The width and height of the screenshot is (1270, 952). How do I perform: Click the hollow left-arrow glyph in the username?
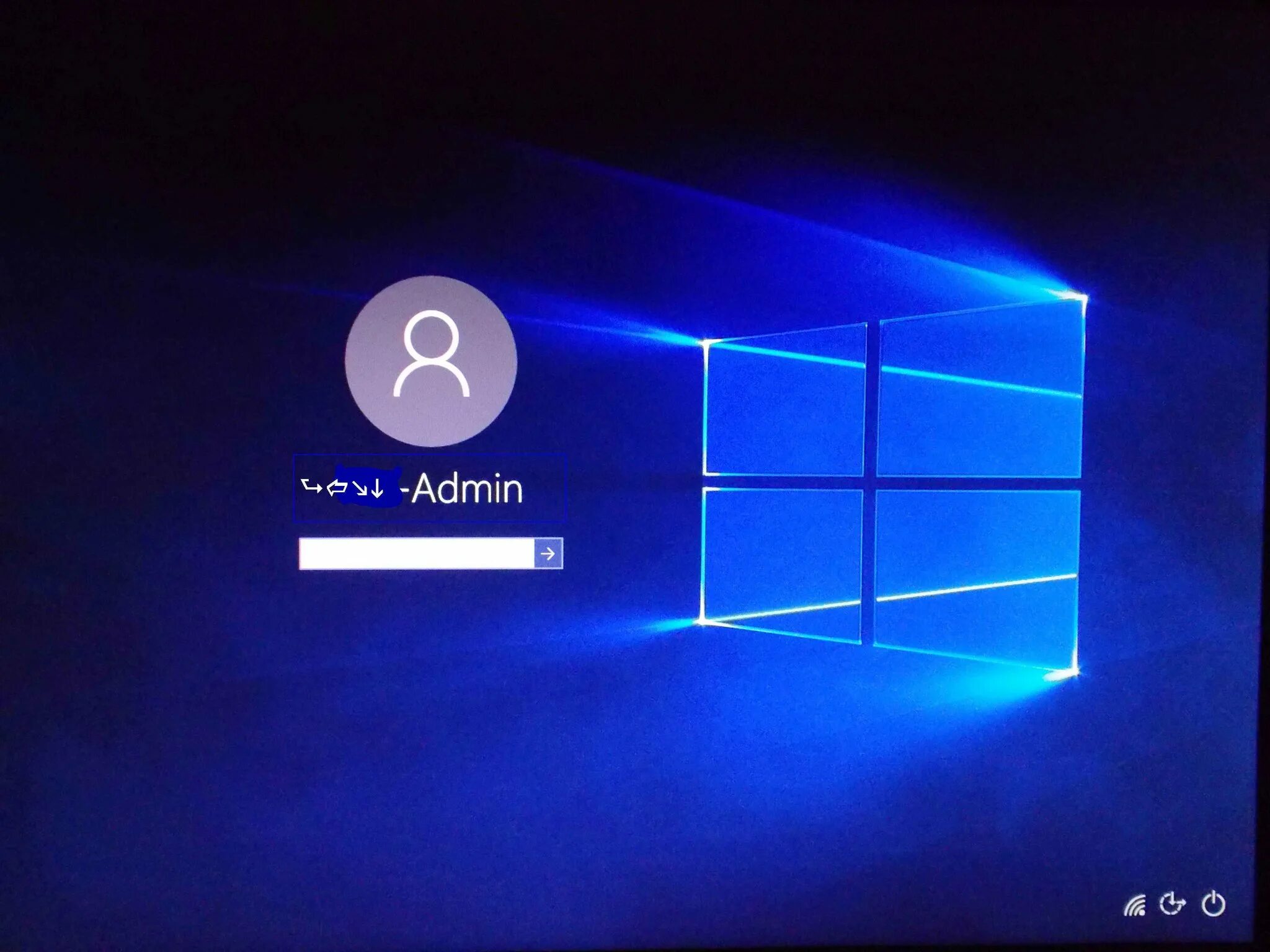coord(337,488)
